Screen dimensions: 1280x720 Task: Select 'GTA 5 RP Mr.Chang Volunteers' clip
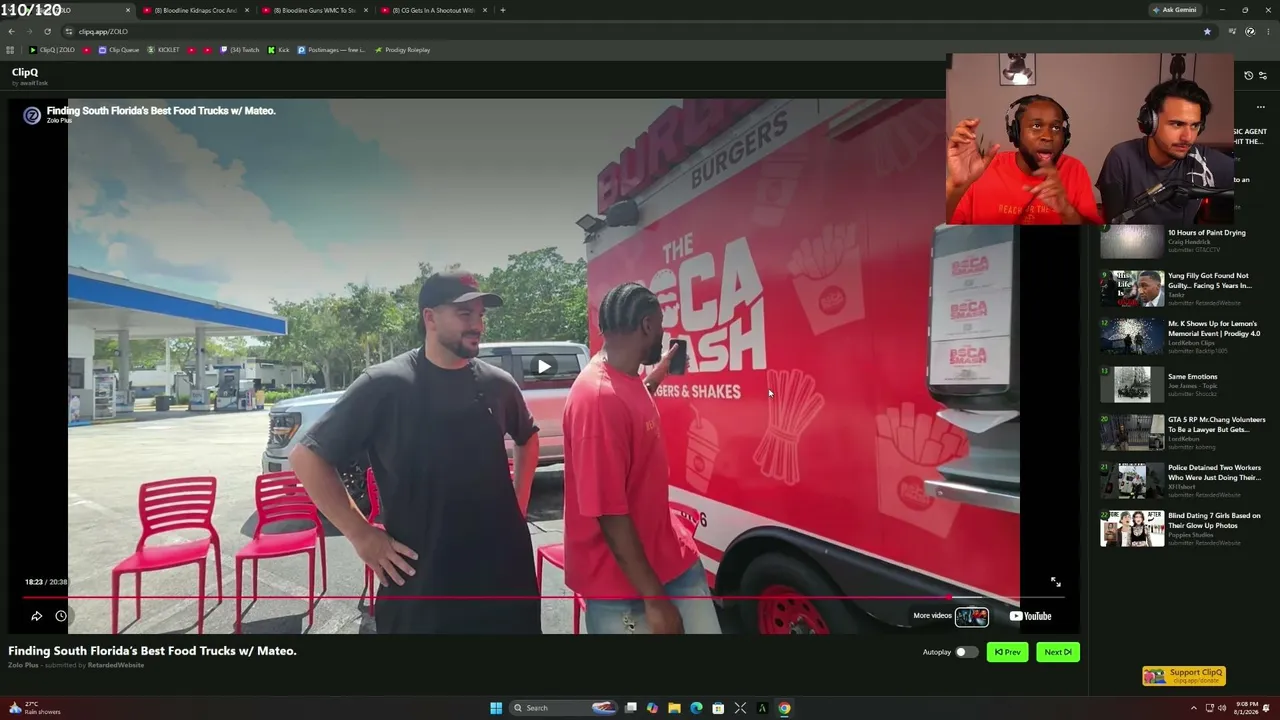[x=1185, y=432]
